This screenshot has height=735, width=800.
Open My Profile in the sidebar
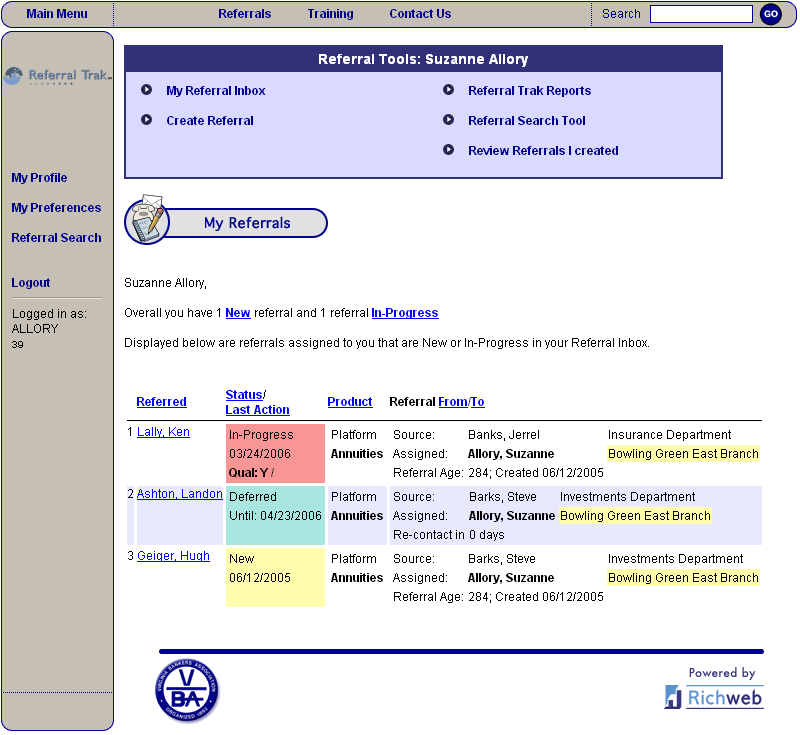(39, 178)
